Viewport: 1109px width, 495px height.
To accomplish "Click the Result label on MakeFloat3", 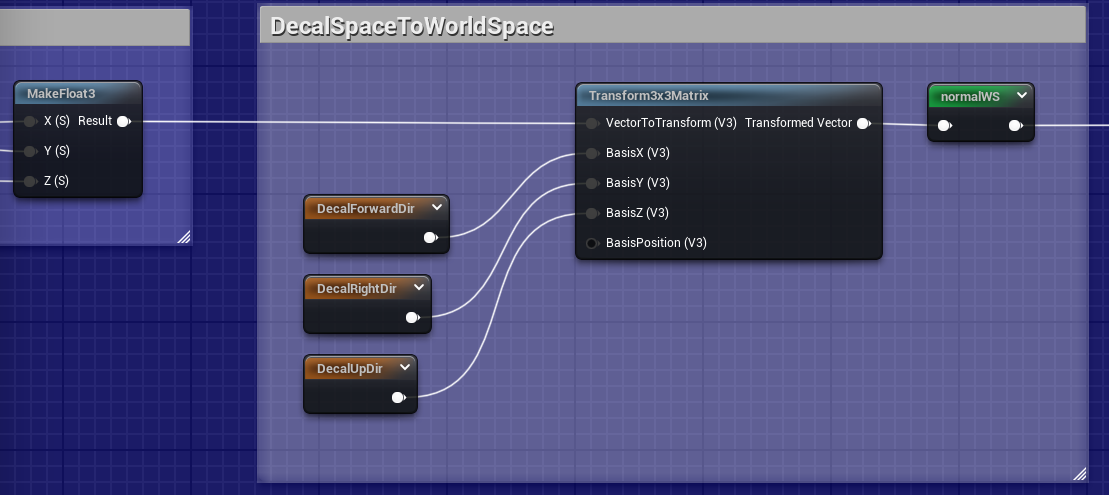I will (95, 121).
